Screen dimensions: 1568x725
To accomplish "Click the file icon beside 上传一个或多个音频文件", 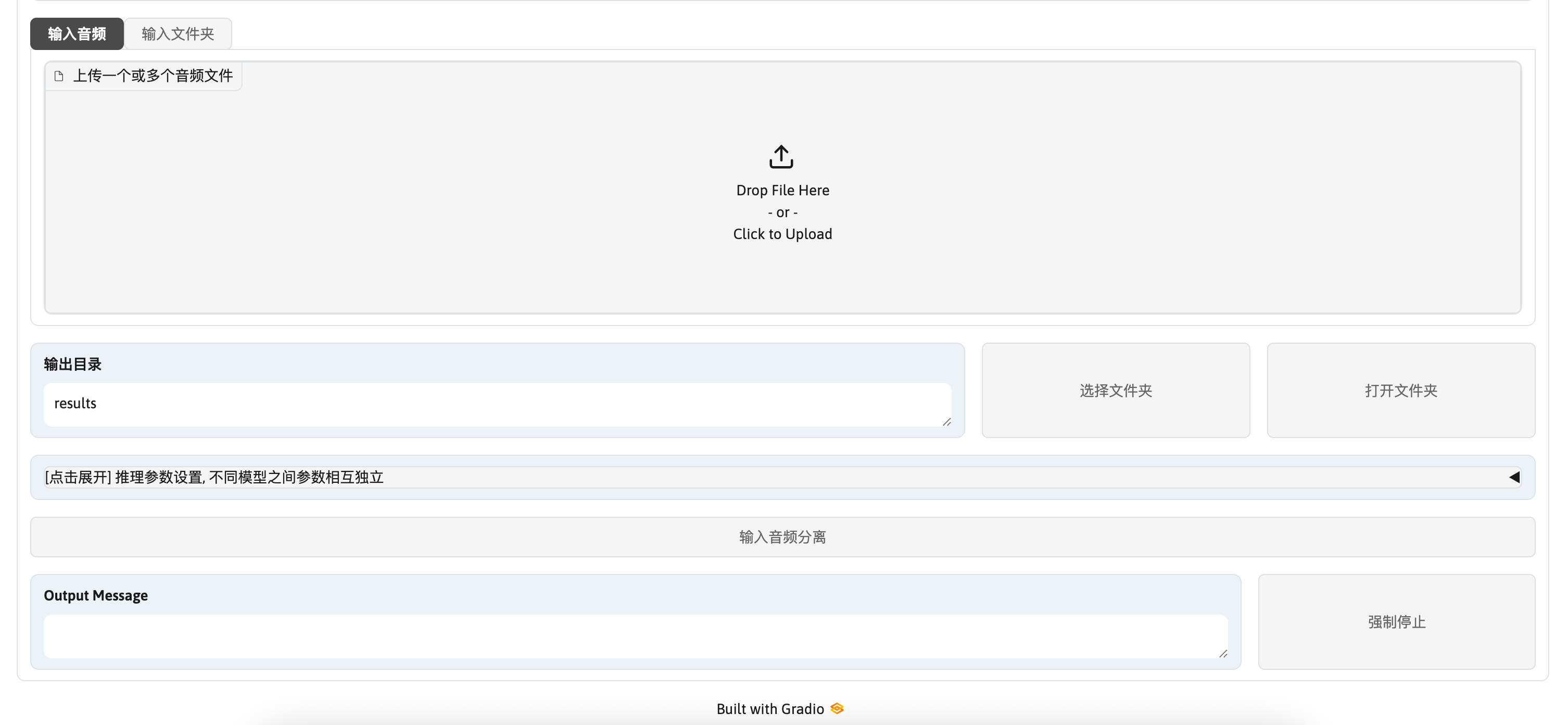I will coord(59,76).
